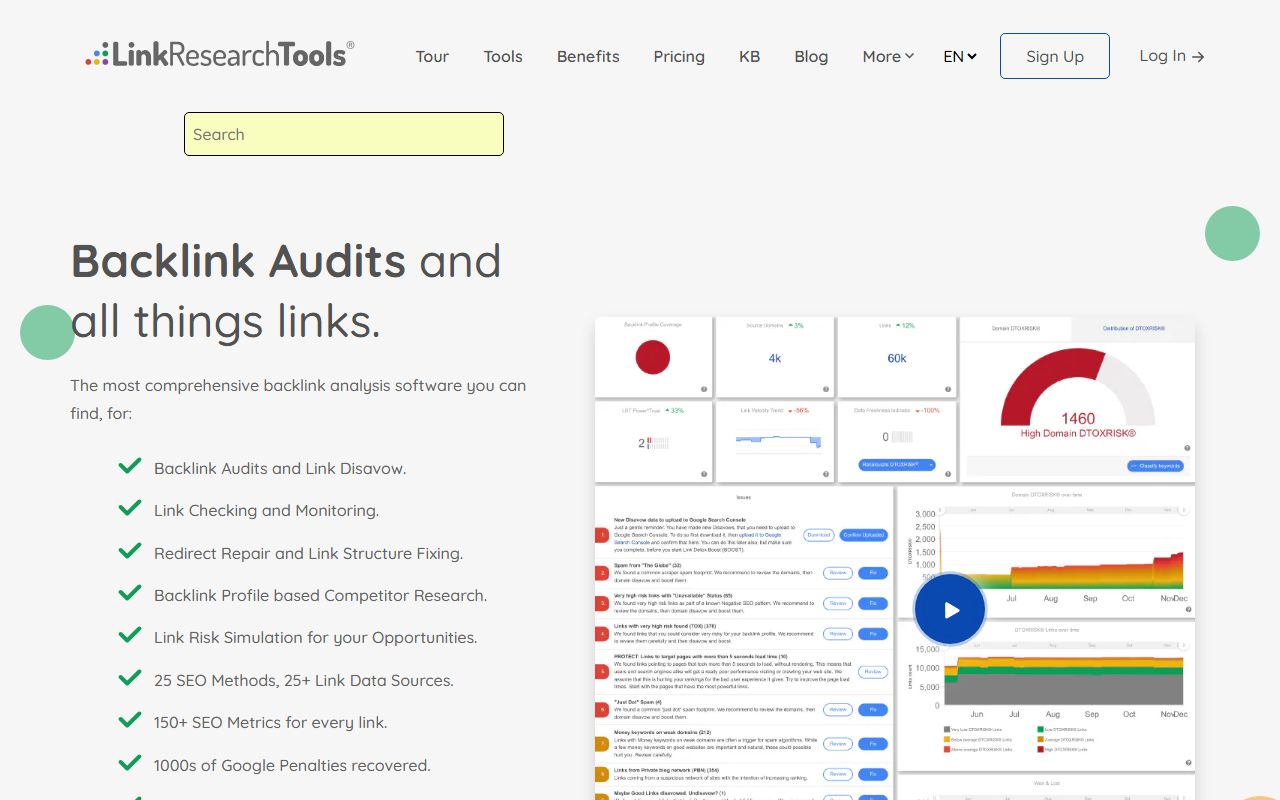Click 'Redirect Repair and Link Structure Fixing.' text
This screenshot has height=800, width=1280.
click(308, 553)
